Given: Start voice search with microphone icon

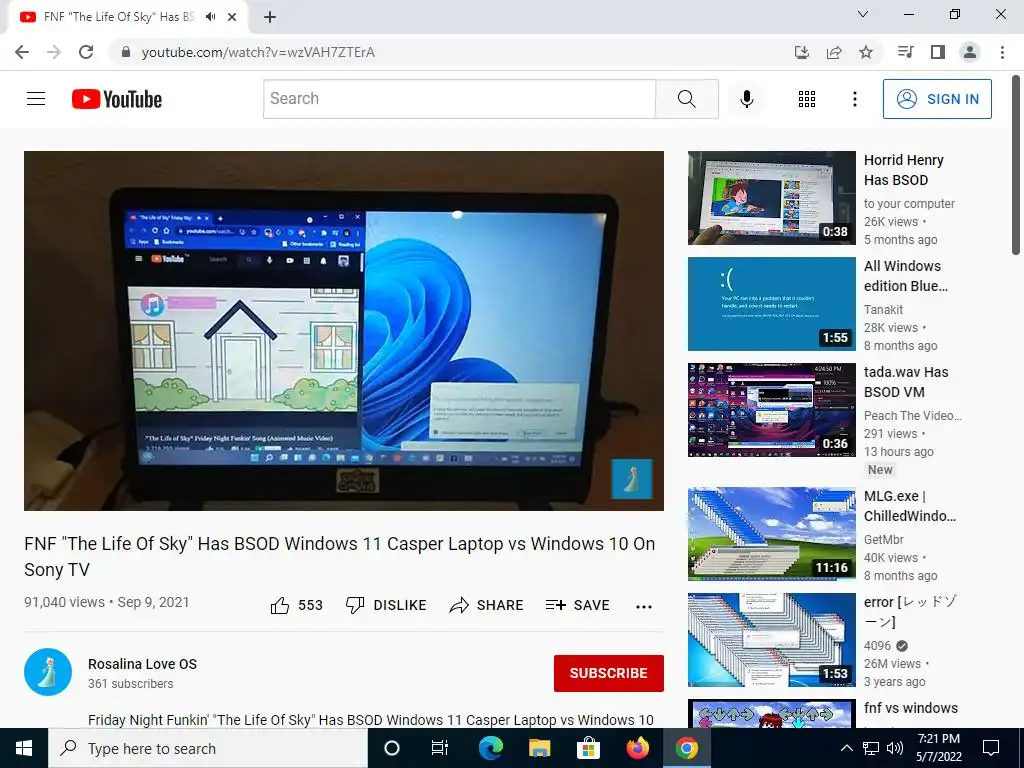Looking at the screenshot, I should (746, 99).
